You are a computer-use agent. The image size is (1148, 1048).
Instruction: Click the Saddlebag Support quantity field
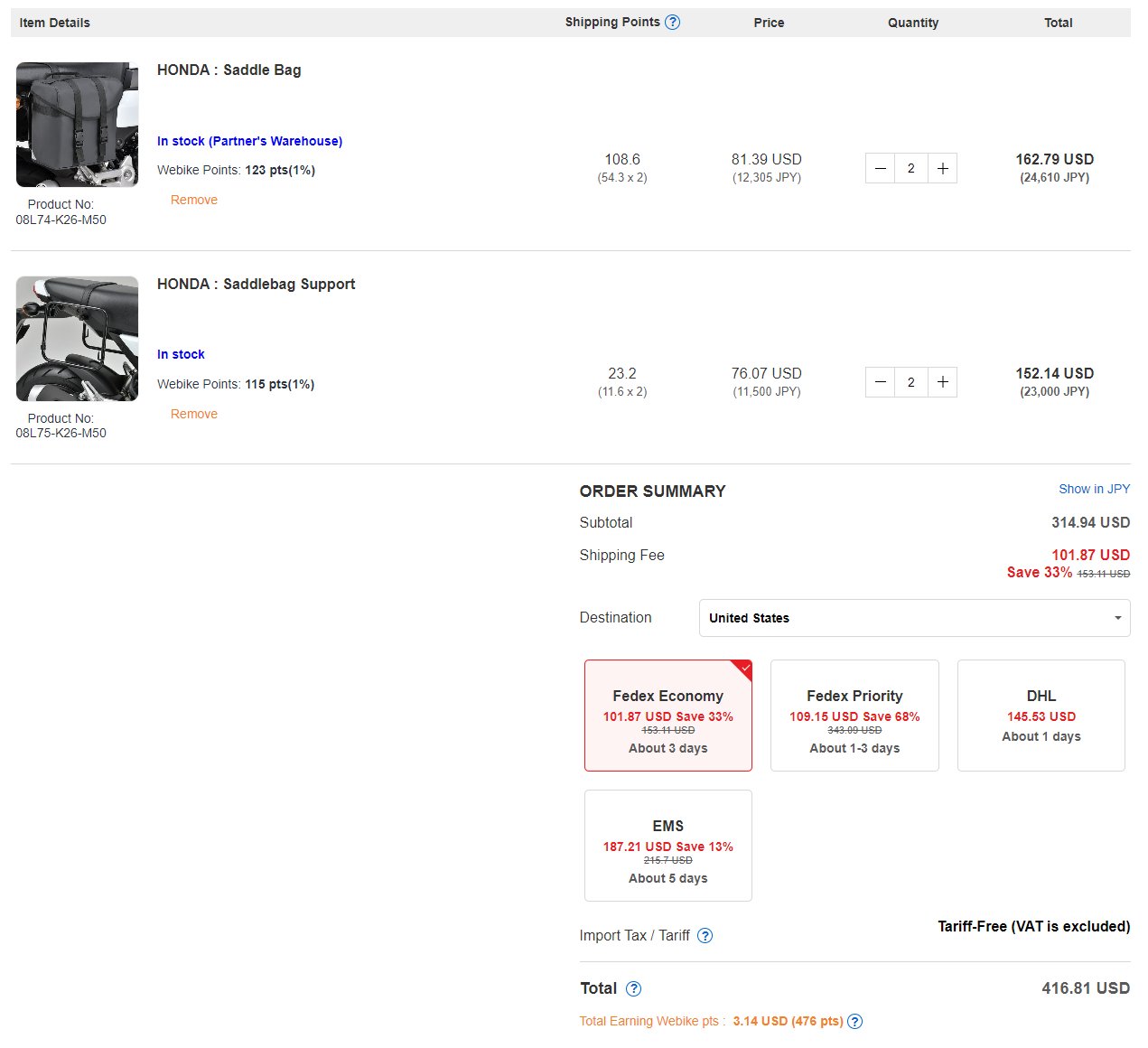(x=911, y=382)
